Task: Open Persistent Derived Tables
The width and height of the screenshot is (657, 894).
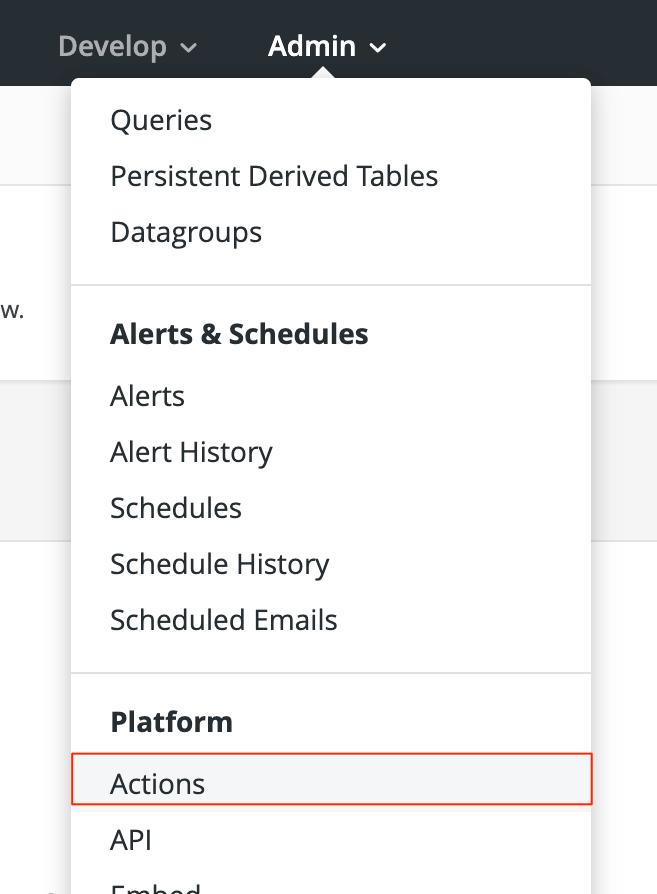Action: [274, 177]
